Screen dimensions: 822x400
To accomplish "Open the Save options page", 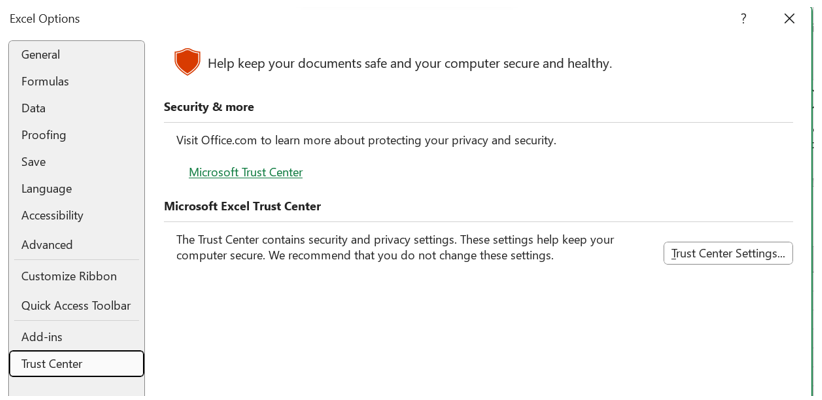I will [34, 162].
